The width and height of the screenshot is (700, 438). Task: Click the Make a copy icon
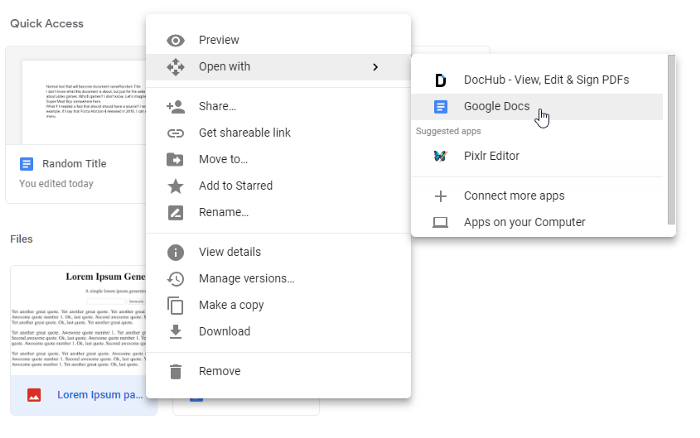pyautogui.click(x=175, y=305)
